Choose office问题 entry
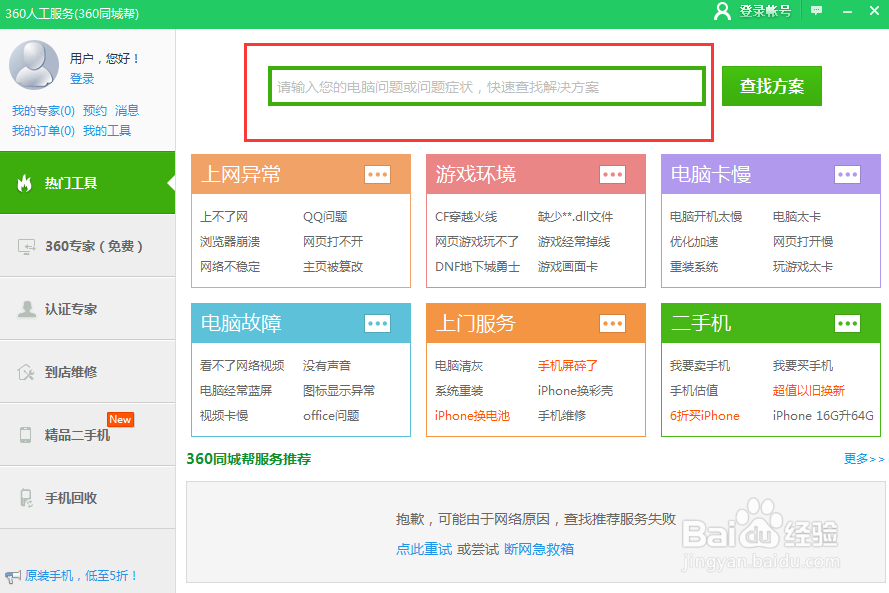The image size is (889, 593). 331,416
